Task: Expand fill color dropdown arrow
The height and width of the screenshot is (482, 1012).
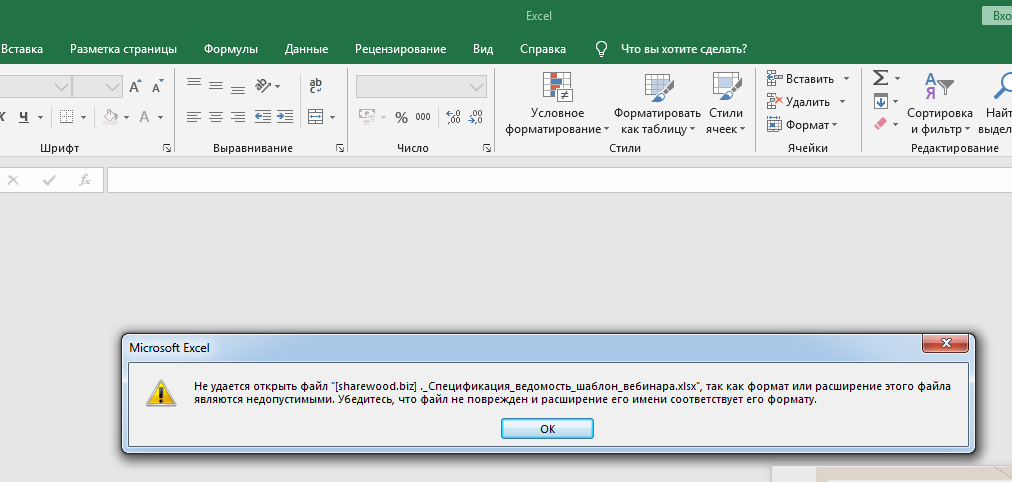Action: click(126, 117)
